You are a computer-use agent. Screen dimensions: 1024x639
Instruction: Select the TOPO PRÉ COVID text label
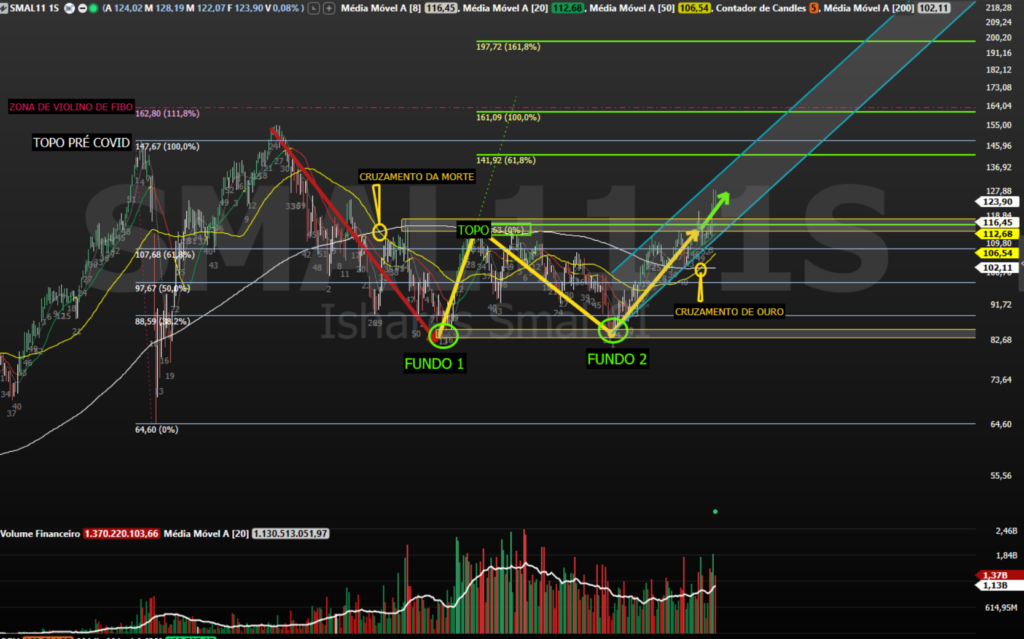point(81,142)
